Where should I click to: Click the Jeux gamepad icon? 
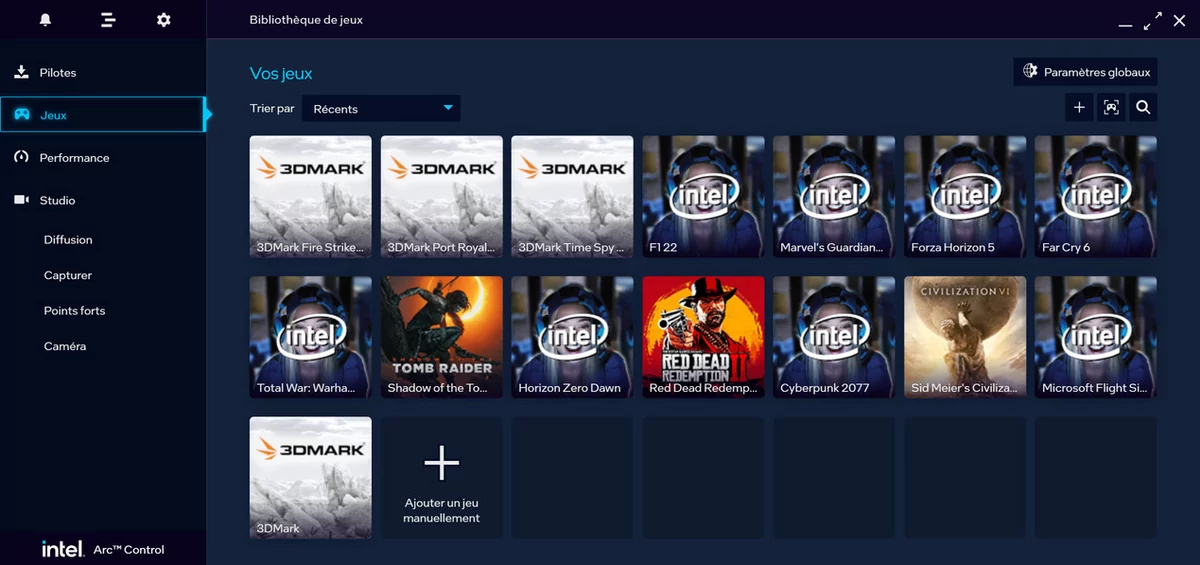pos(21,115)
